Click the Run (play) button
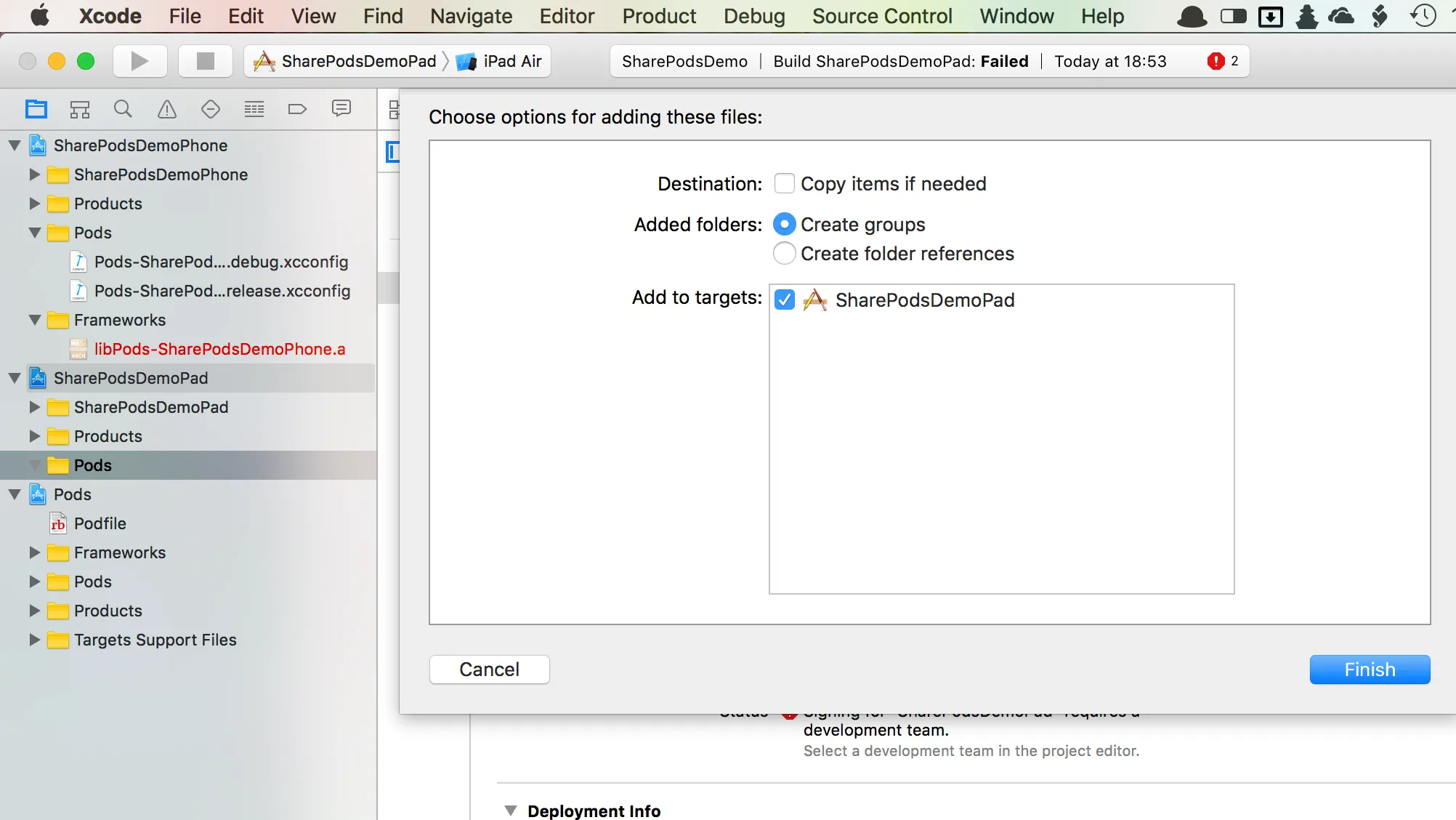 click(x=140, y=61)
